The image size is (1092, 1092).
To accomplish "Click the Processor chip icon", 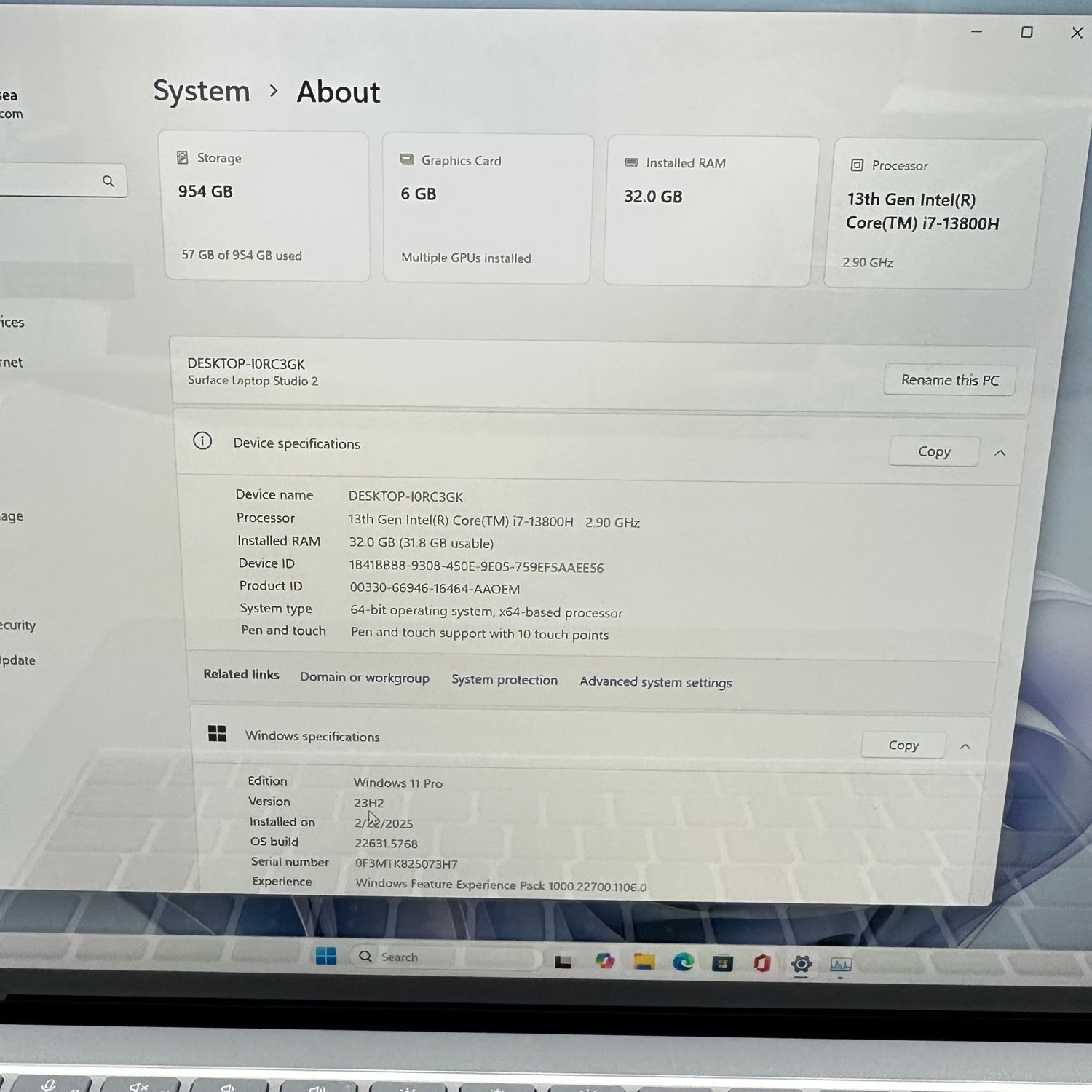I will tap(857, 165).
